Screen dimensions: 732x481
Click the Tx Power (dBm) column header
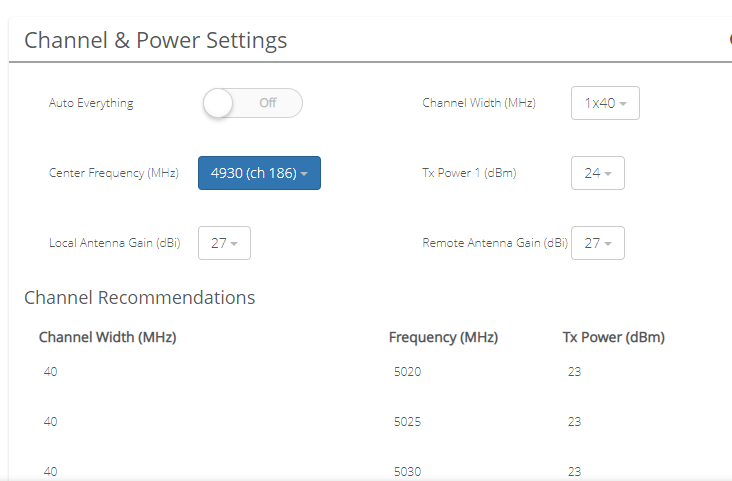[x=613, y=337]
